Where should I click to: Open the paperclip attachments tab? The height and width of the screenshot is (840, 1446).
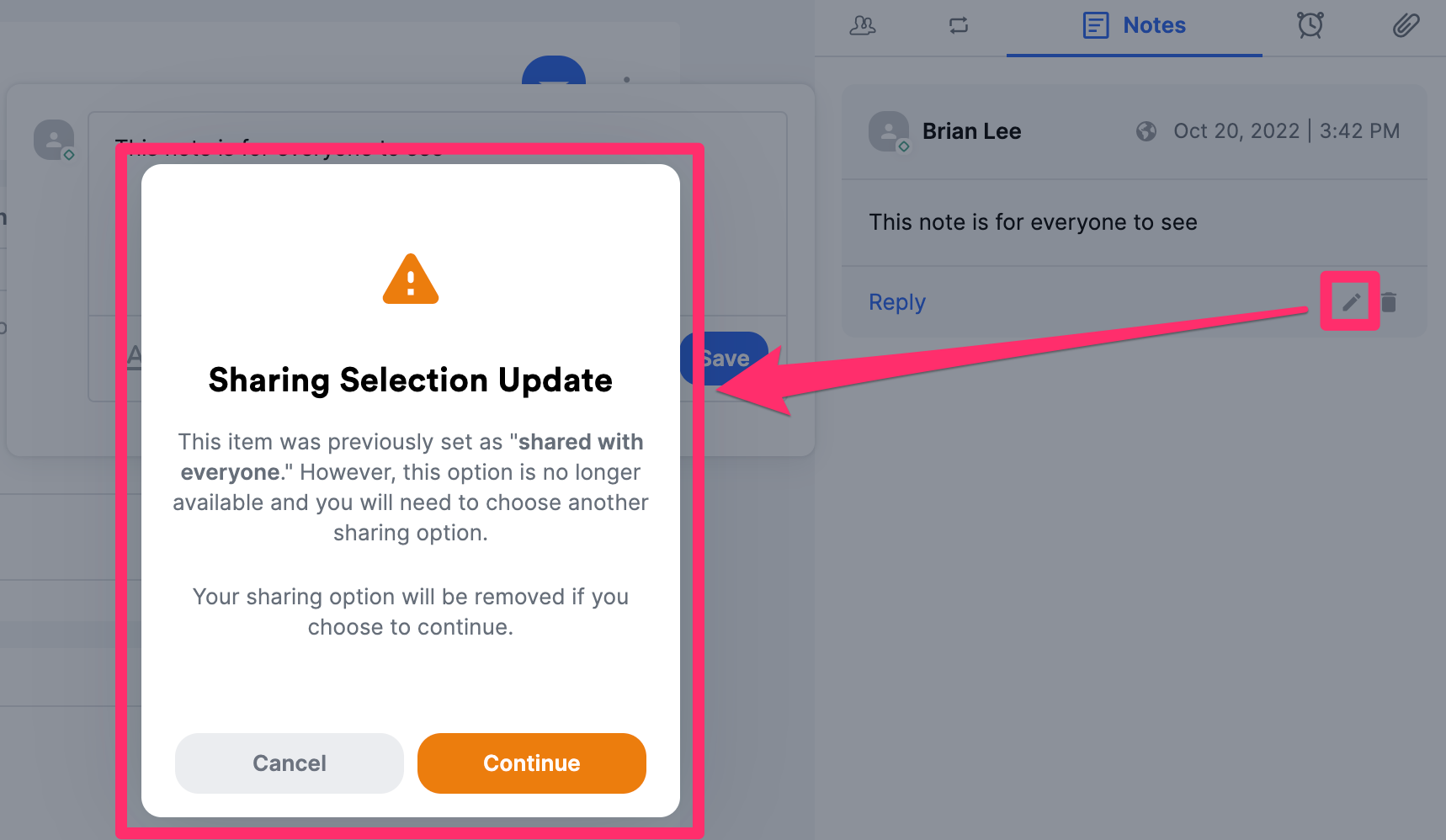[x=1406, y=25]
